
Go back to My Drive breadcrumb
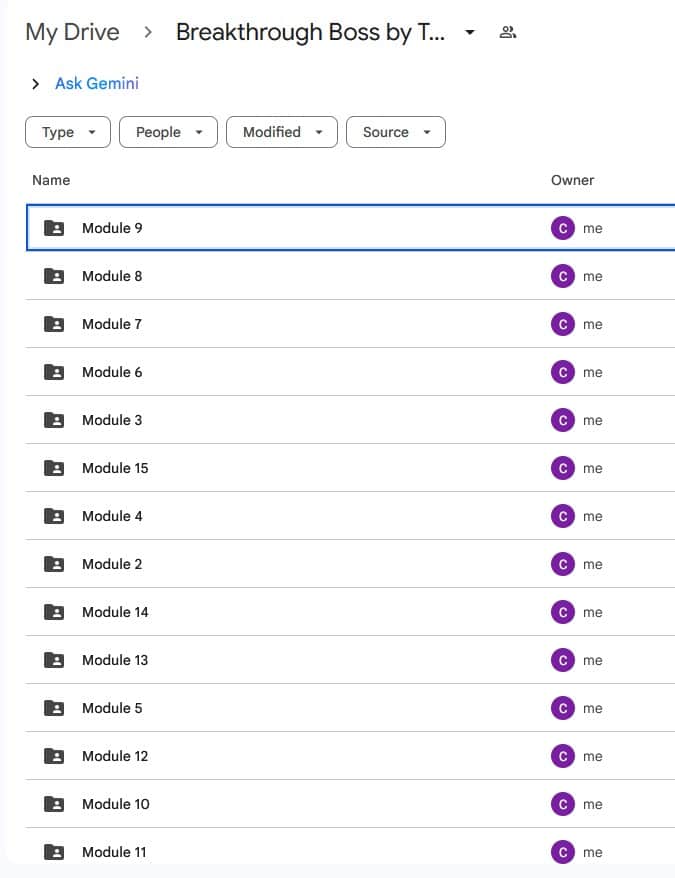point(72,32)
